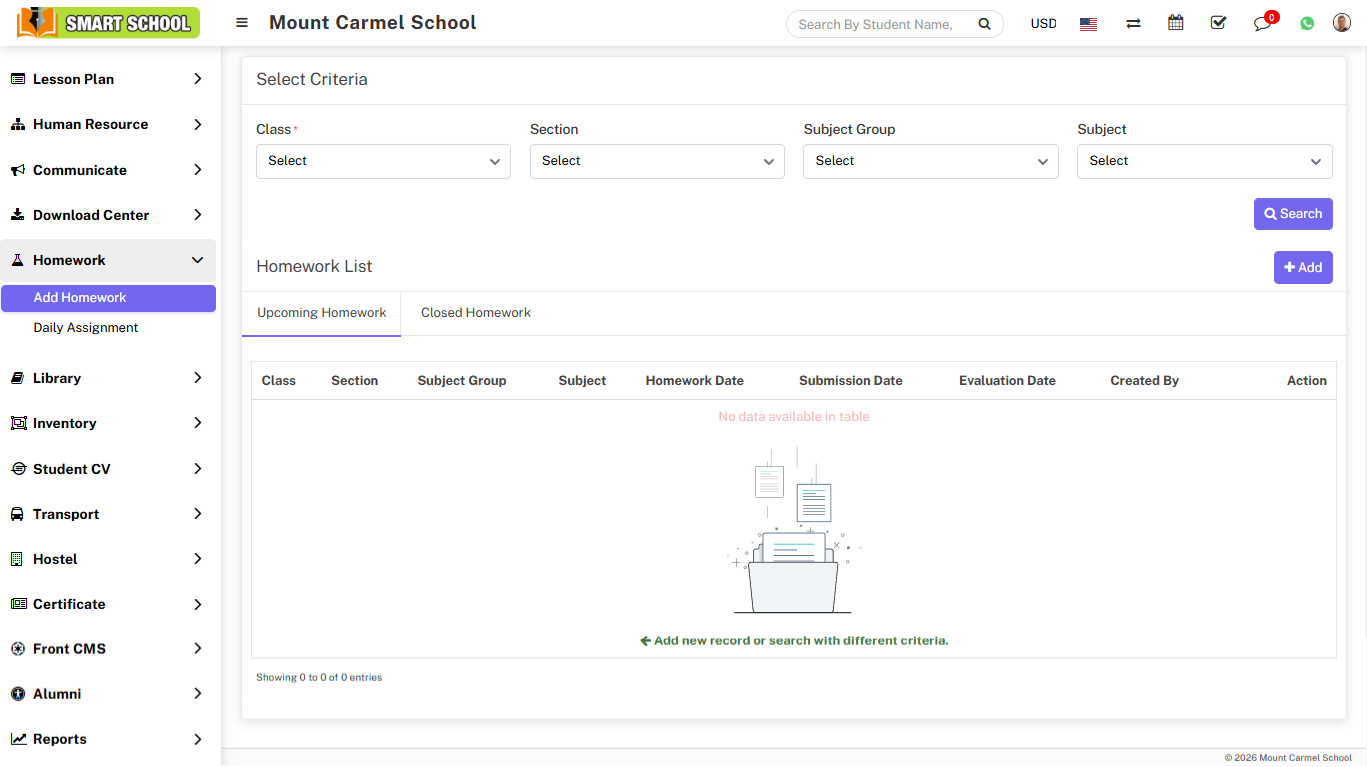Screen dimensions: 1367x767
Task: Open the Section dropdown
Action: (x=657, y=161)
